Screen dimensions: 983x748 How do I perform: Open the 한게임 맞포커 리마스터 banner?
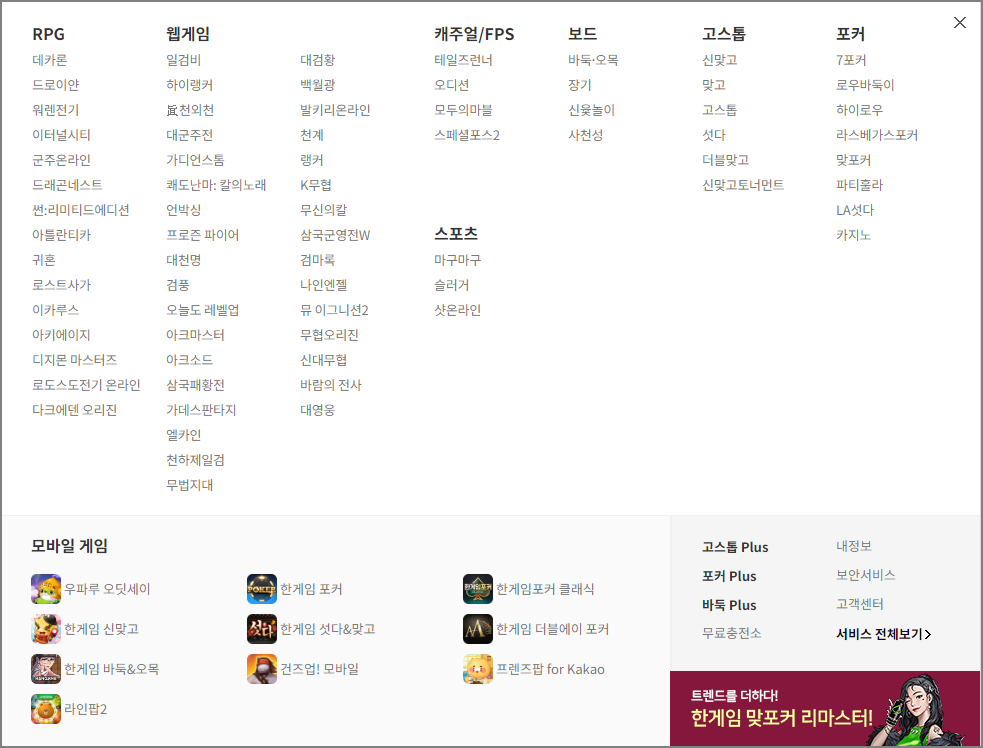coord(825,708)
